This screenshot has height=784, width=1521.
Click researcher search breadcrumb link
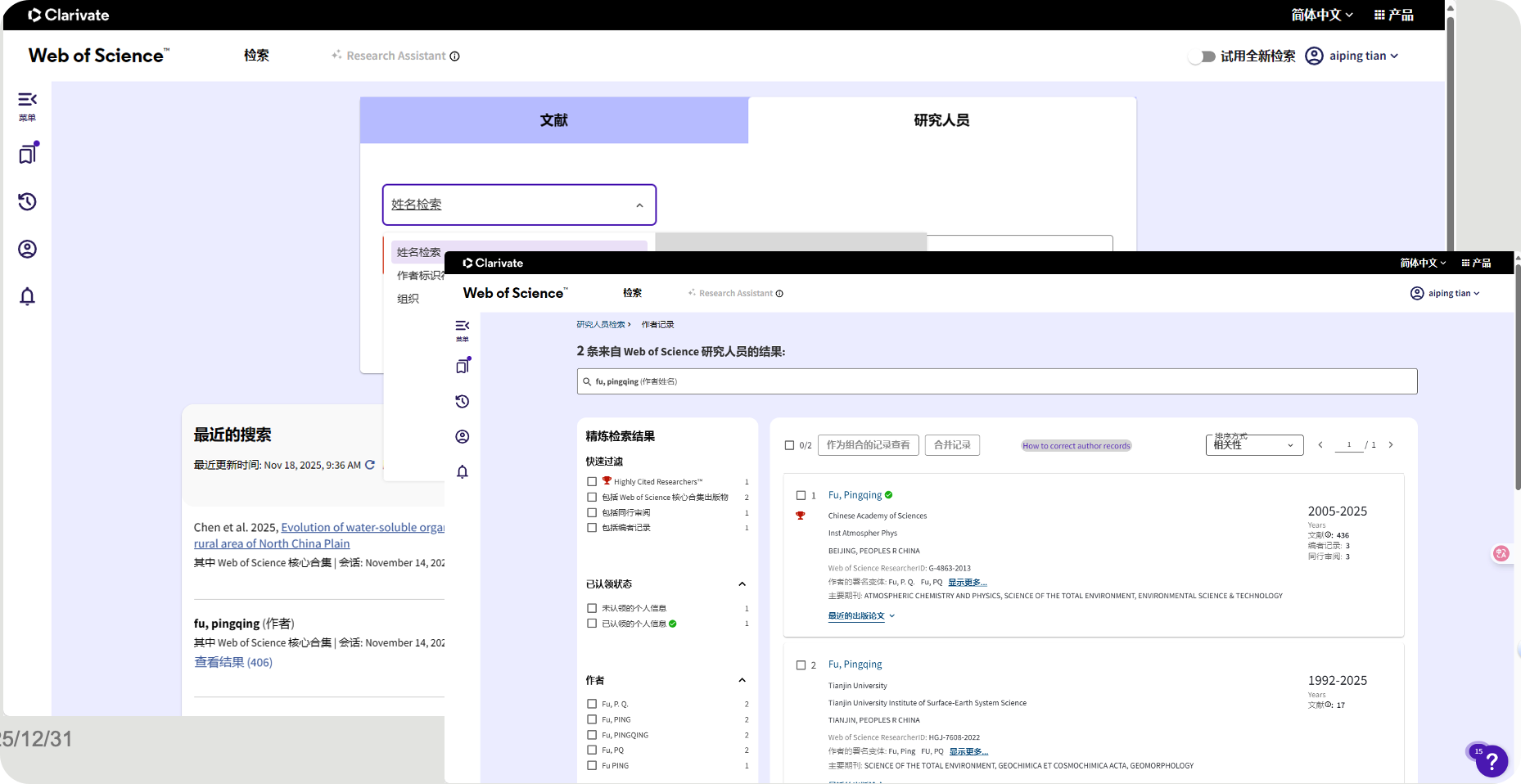601,325
